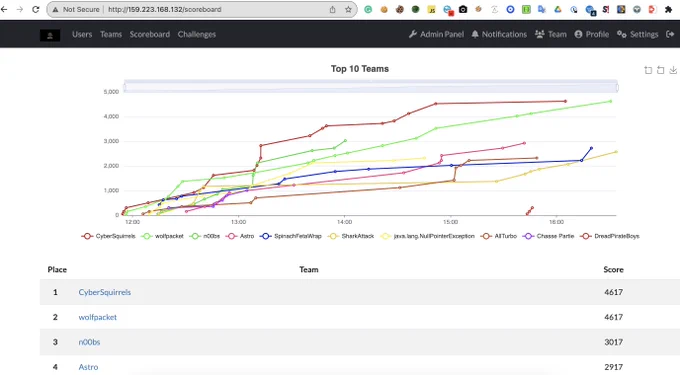
Task: Toggle DreadPirateBoys legend entry
Action: click(x=610, y=236)
